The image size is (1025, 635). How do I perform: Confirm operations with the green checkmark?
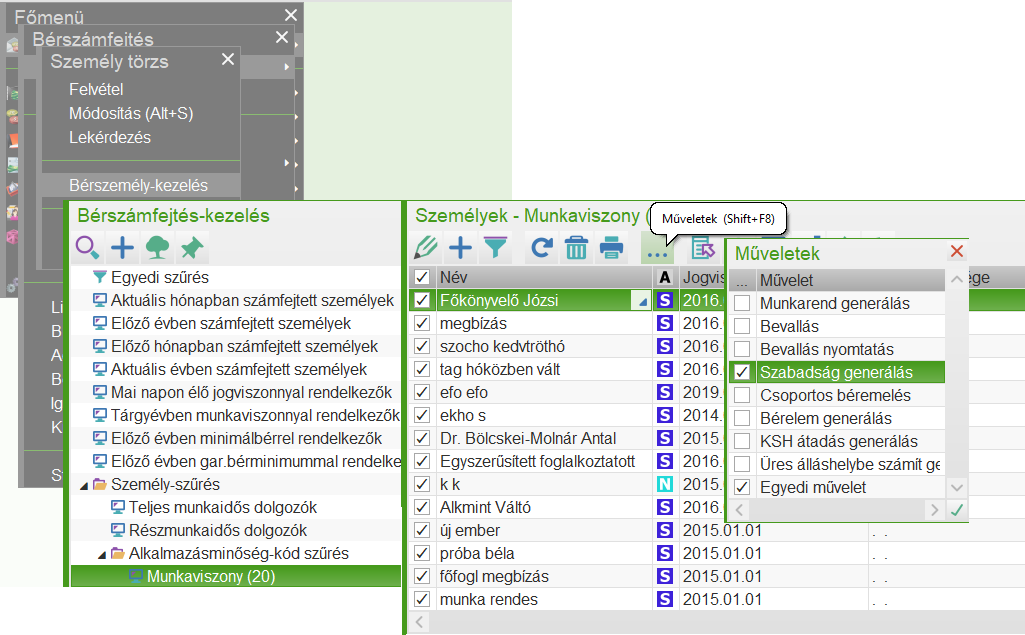coord(957,510)
